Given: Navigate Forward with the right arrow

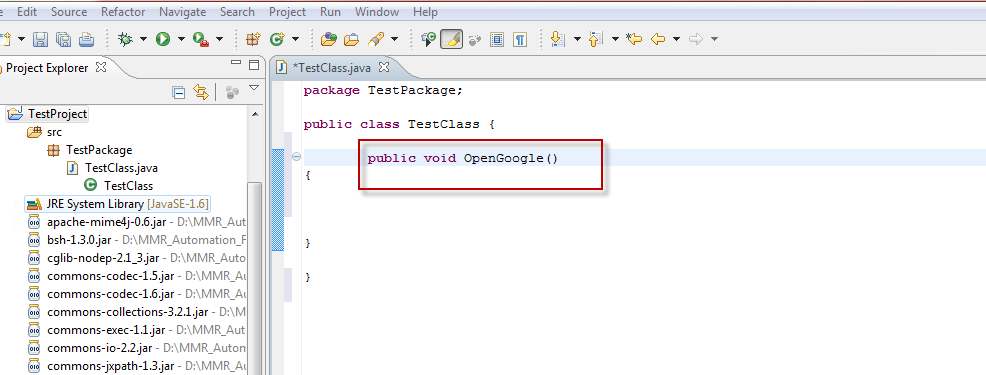Looking at the screenshot, I should coord(695,40).
